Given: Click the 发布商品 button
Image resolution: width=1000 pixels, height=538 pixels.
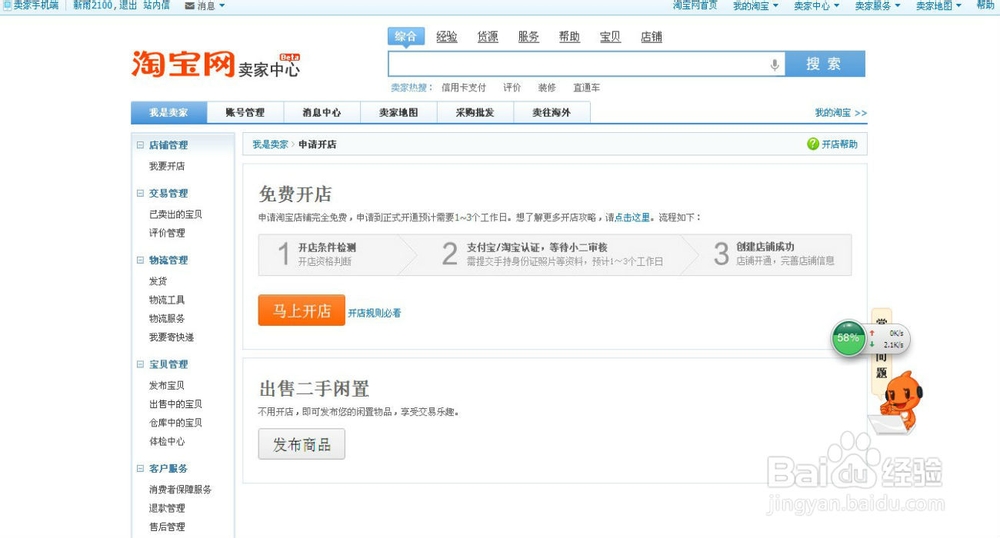Looking at the screenshot, I should click(x=302, y=444).
